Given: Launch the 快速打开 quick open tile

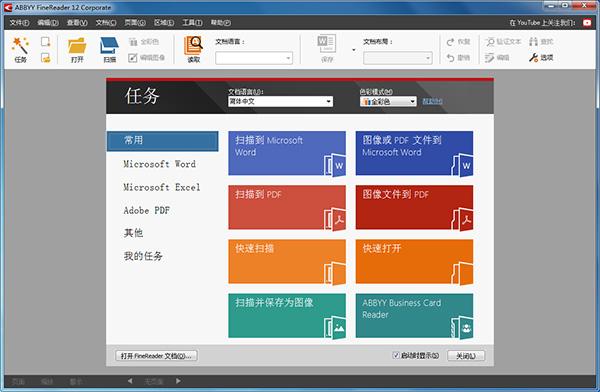Looking at the screenshot, I should [x=414, y=262].
